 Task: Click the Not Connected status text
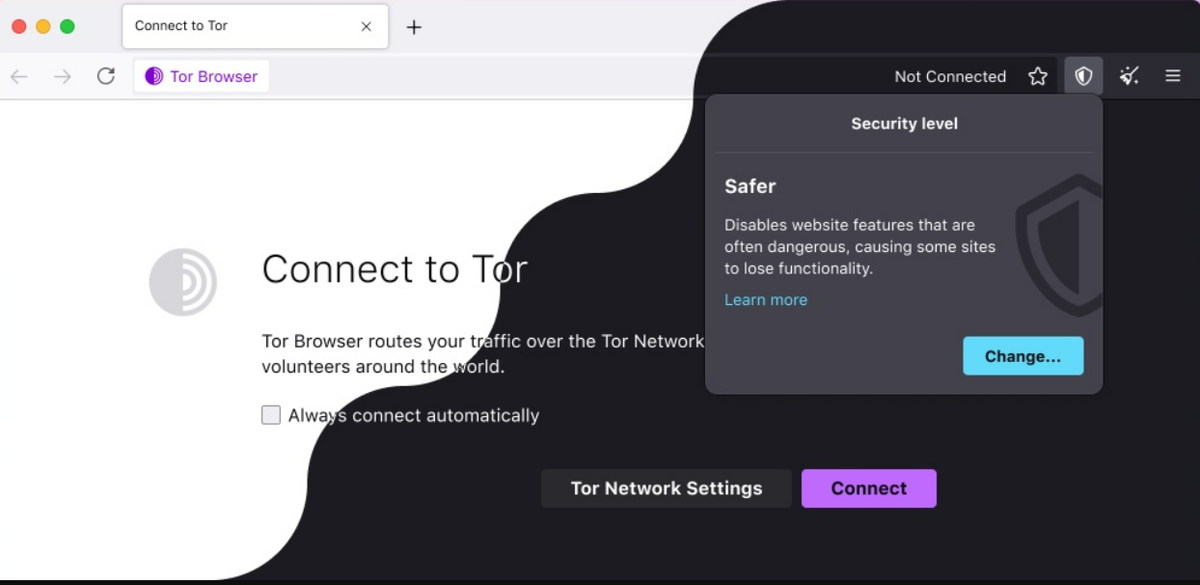click(950, 76)
